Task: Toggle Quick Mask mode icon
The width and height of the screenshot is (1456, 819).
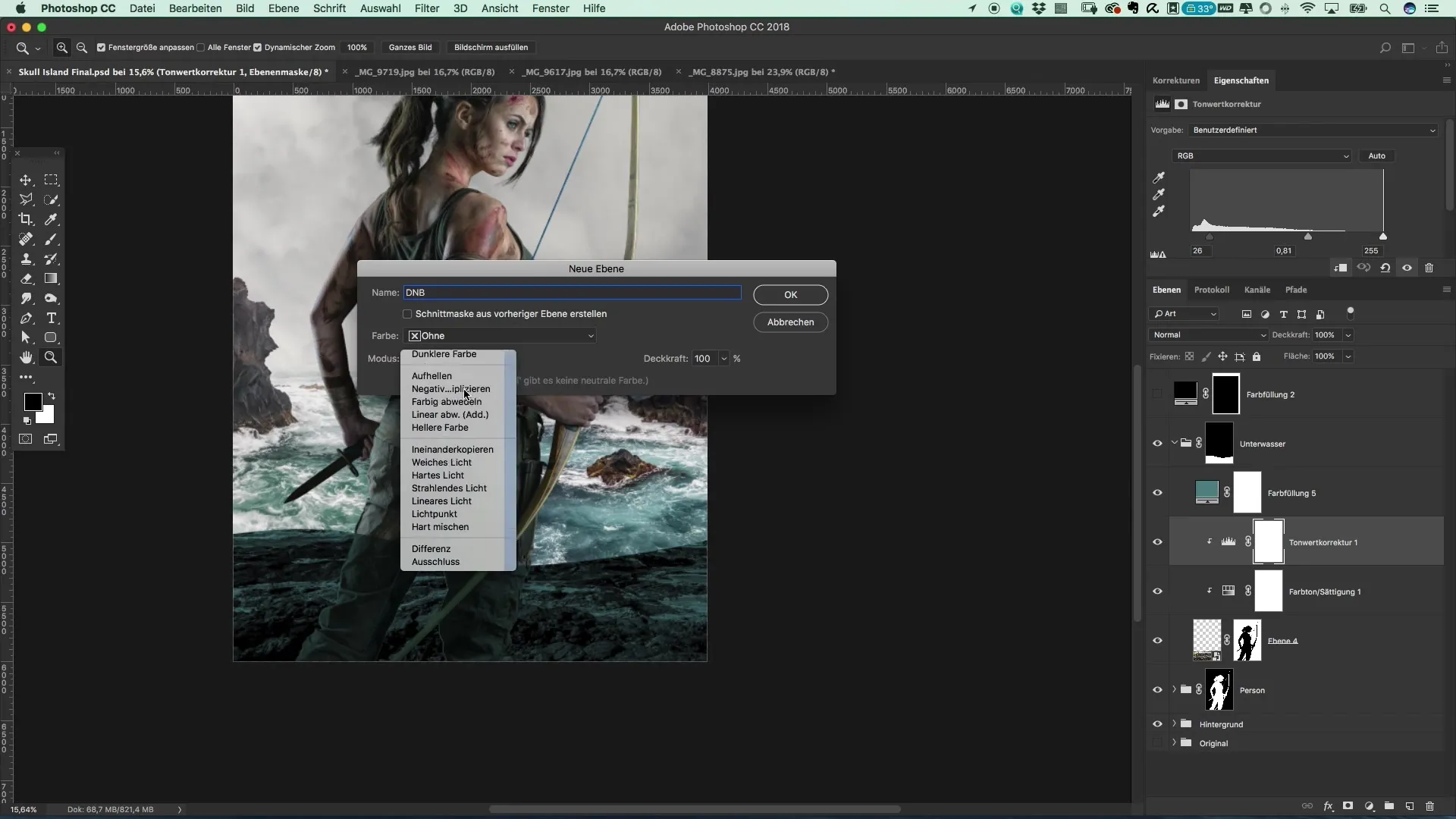Action: [26, 439]
